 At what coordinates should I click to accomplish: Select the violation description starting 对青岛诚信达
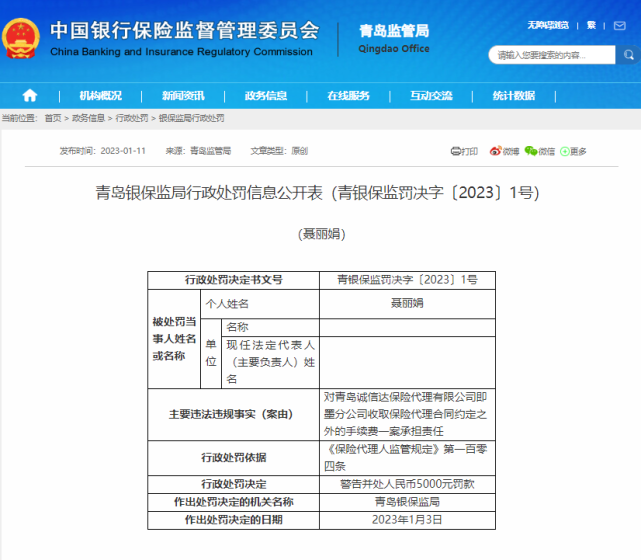coord(407,414)
